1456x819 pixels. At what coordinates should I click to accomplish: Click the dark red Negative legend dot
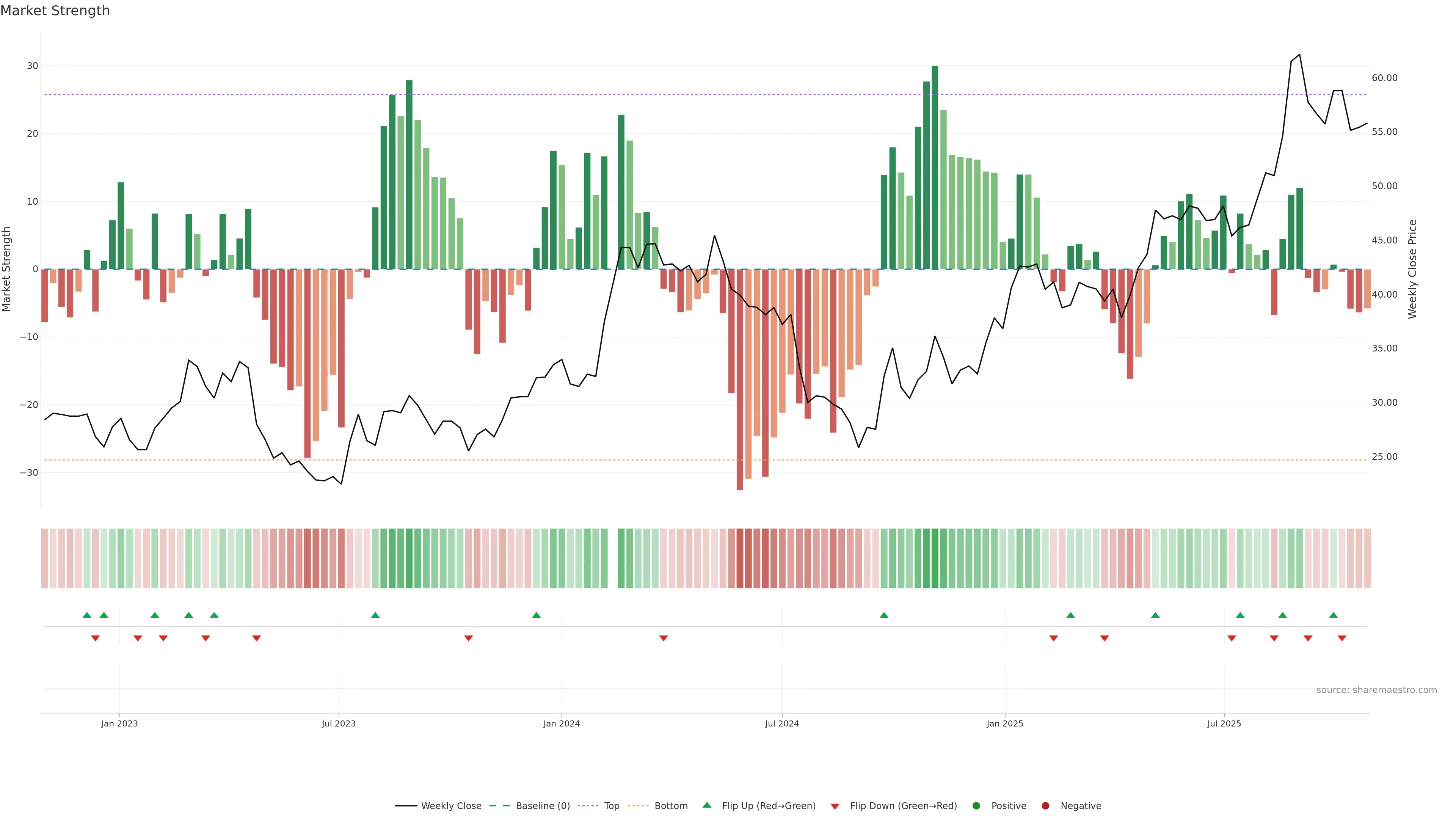pyautogui.click(x=1045, y=806)
